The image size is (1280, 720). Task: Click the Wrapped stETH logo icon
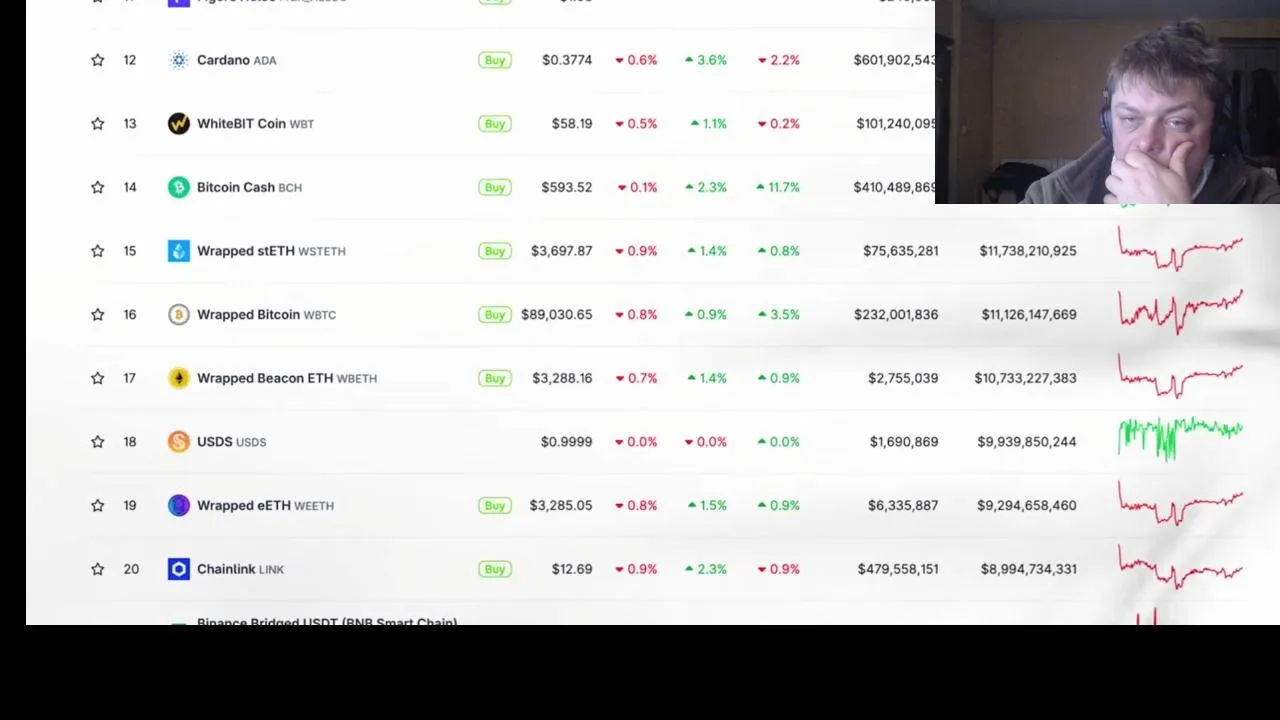tap(179, 251)
